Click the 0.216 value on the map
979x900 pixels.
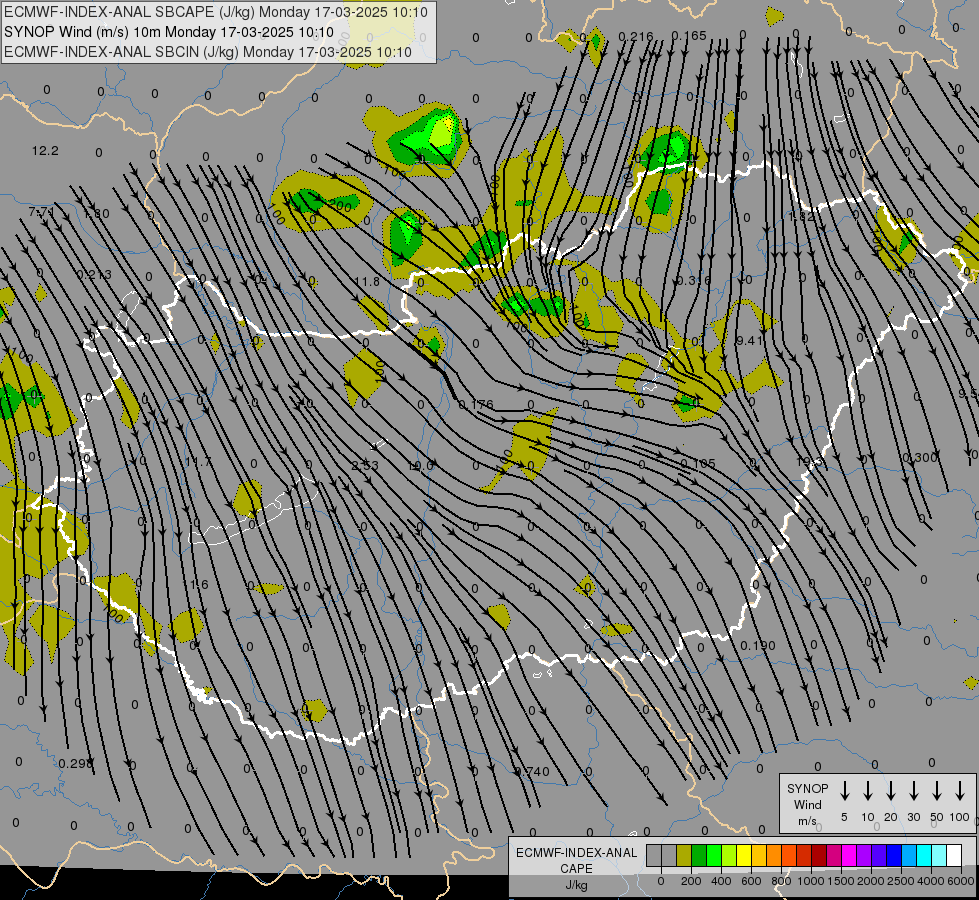[x=636, y=36]
